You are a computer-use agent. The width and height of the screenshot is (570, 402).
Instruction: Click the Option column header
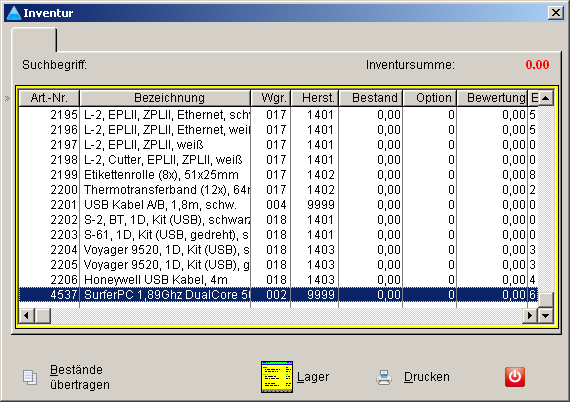coord(430,98)
